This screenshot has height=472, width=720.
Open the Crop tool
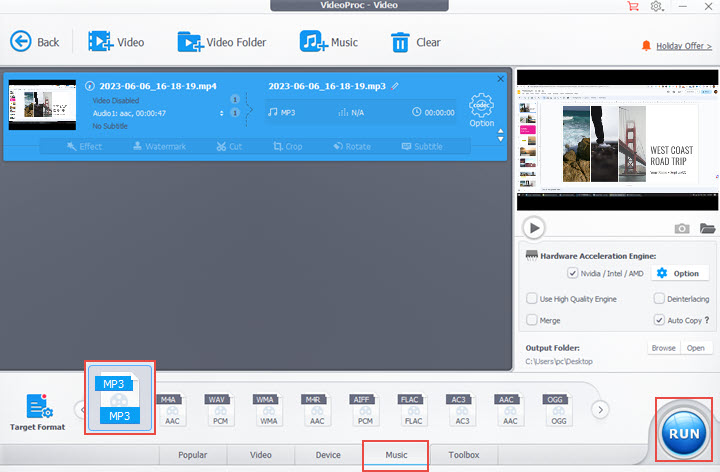click(287, 146)
